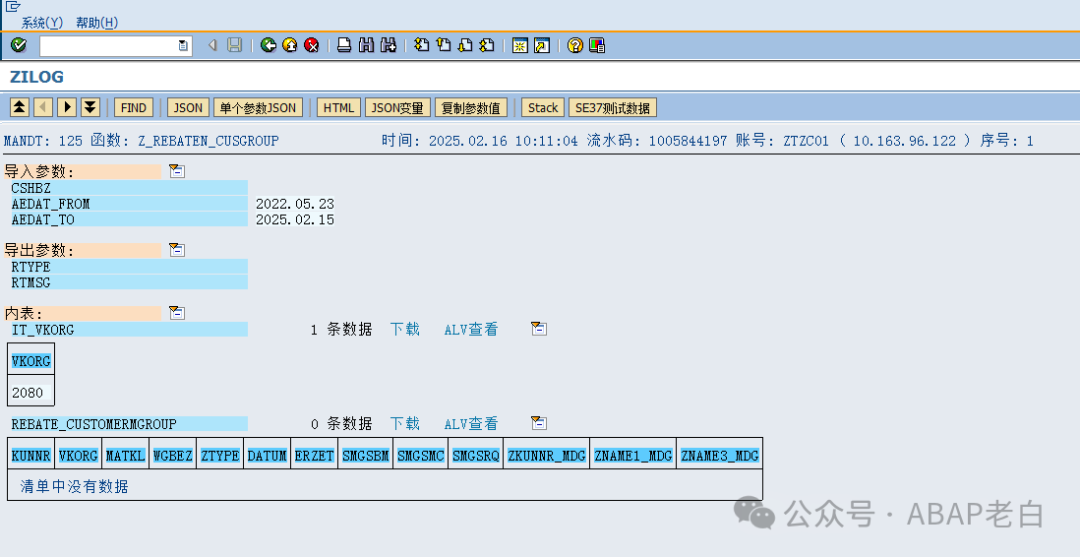Click the Find Next binoculars icon
The width and height of the screenshot is (1080, 557).
pos(388,45)
